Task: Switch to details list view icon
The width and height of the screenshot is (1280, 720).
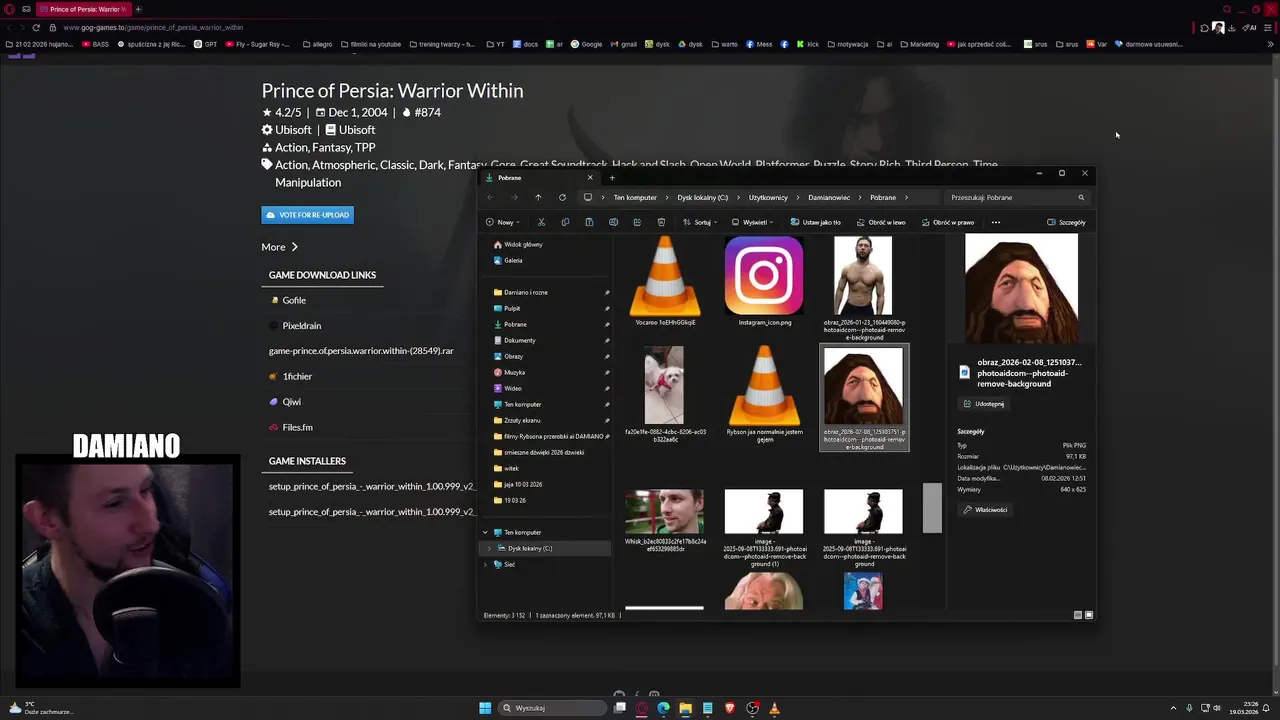Action: tap(1077, 615)
